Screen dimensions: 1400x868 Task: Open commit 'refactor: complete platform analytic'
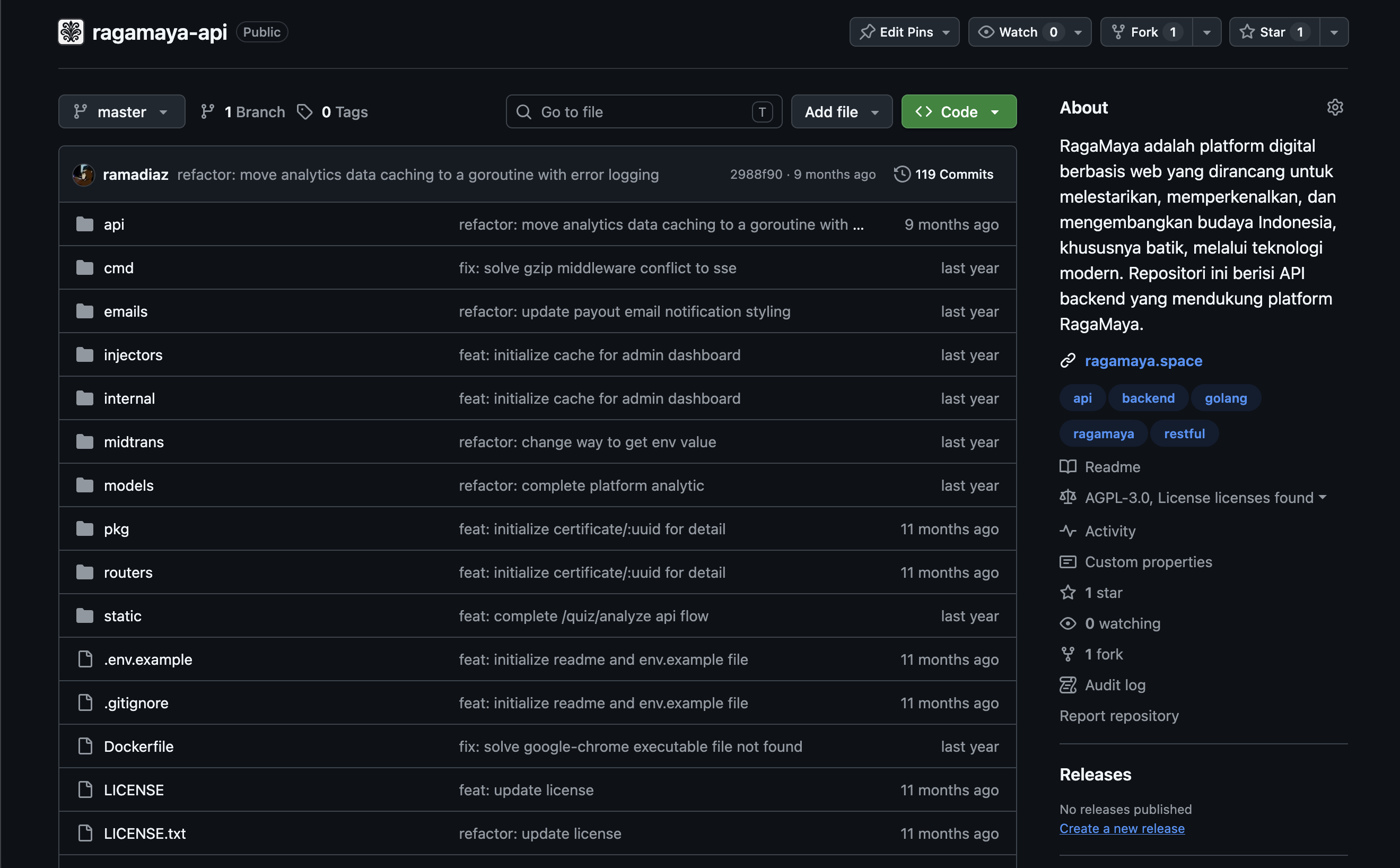tap(581, 485)
